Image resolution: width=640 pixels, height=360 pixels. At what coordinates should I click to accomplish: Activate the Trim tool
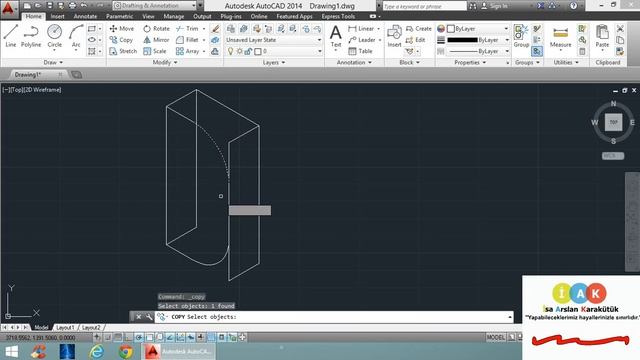tap(187, 29)
